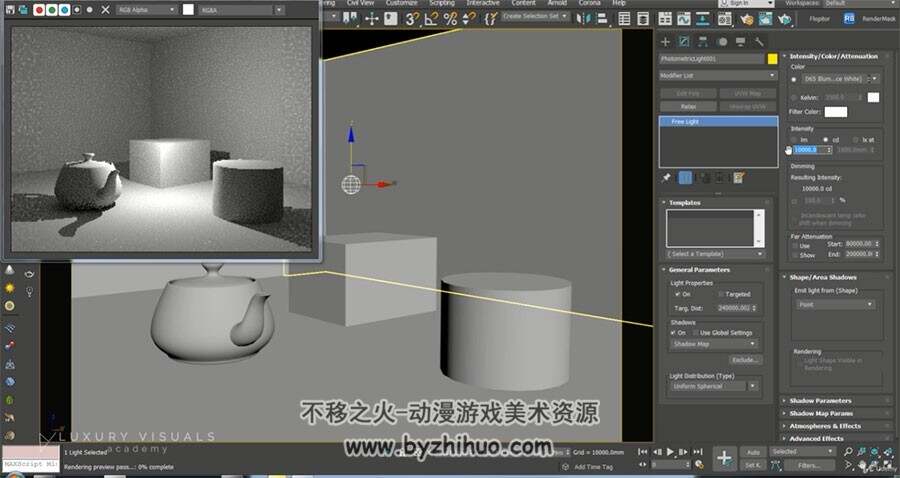Viewport: 900px width, 478px height.
Task: Enable green channel in render window
Action: pos(52,10)
